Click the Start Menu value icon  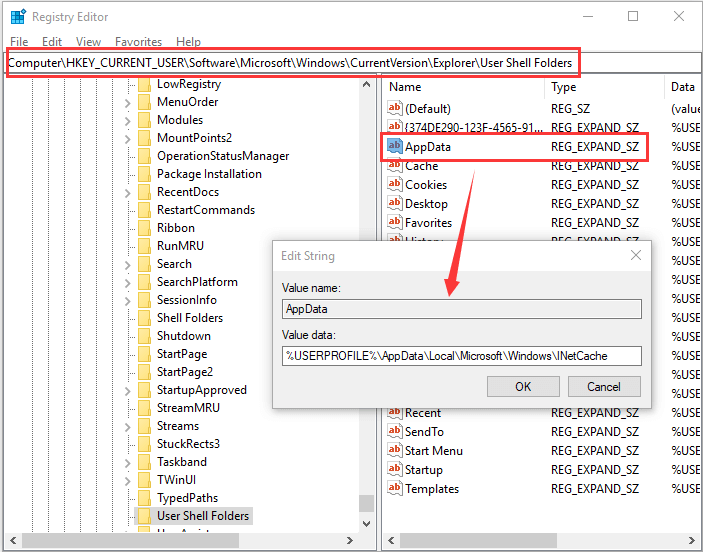395,450
